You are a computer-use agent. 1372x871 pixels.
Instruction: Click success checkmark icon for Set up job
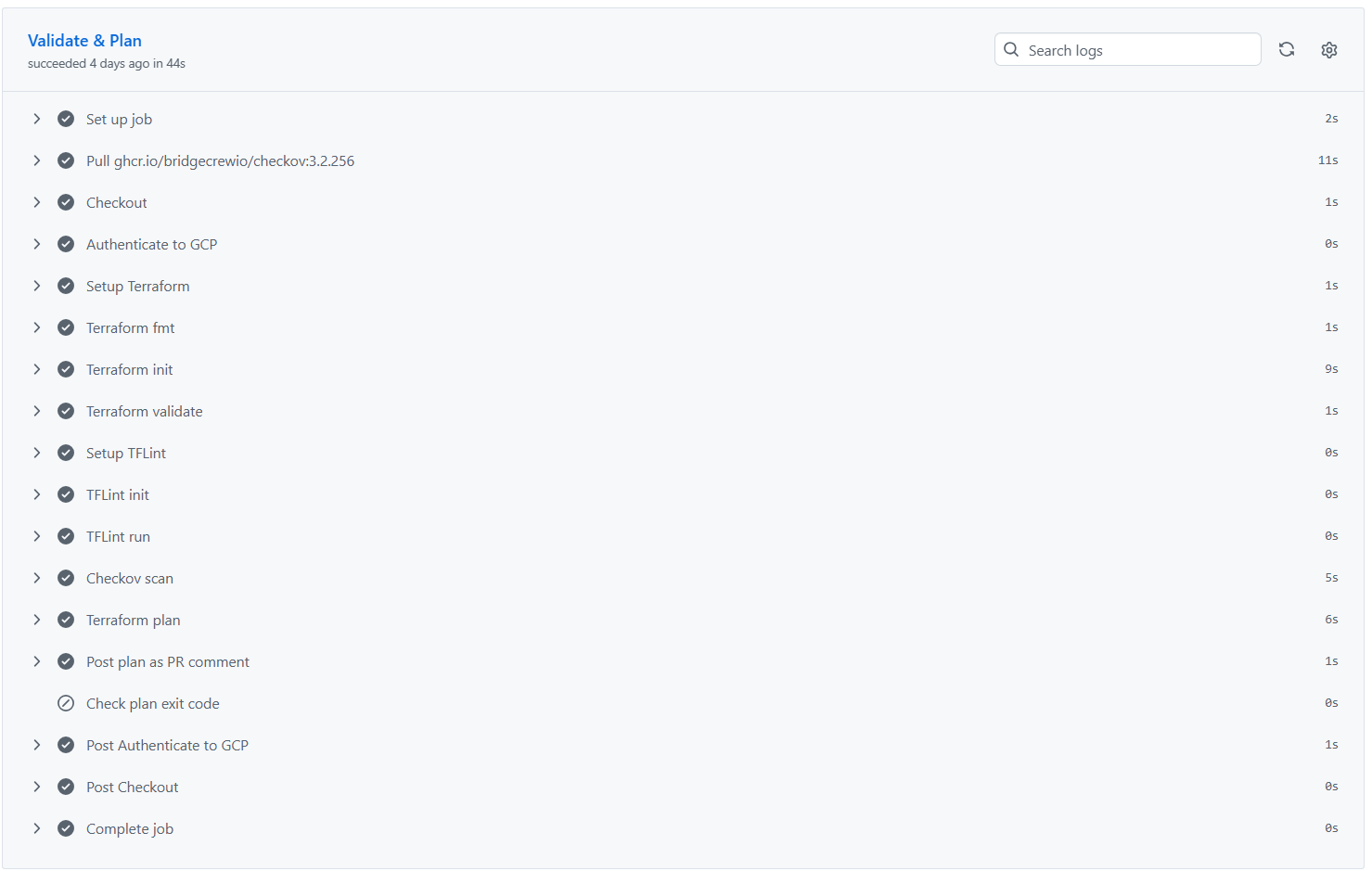(x=66, y=119)
